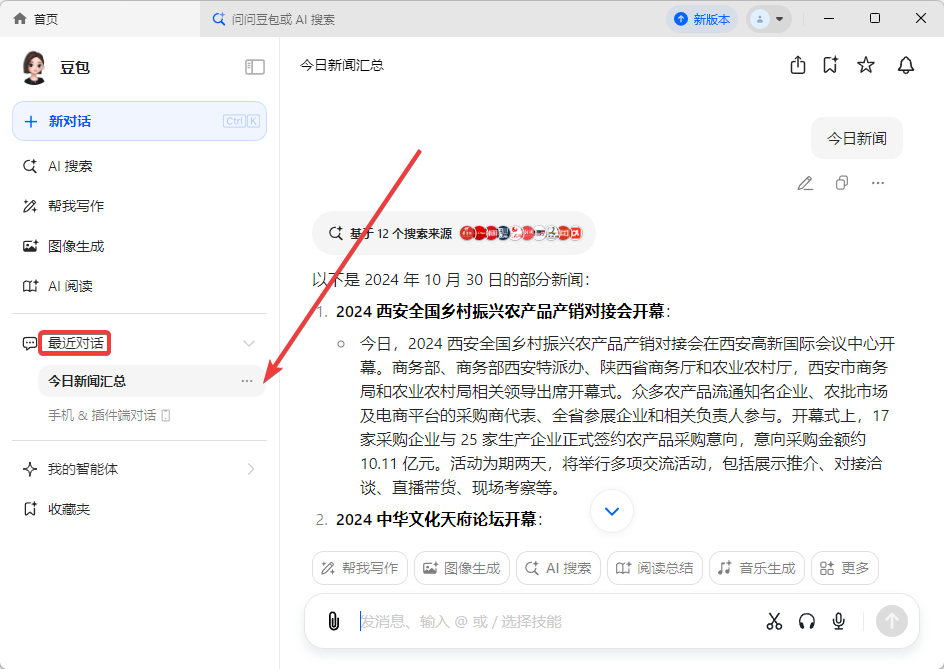Edit the sent message with the pencil icon
The width and height of the screenshot is (944, 669).
coord(806,183)
